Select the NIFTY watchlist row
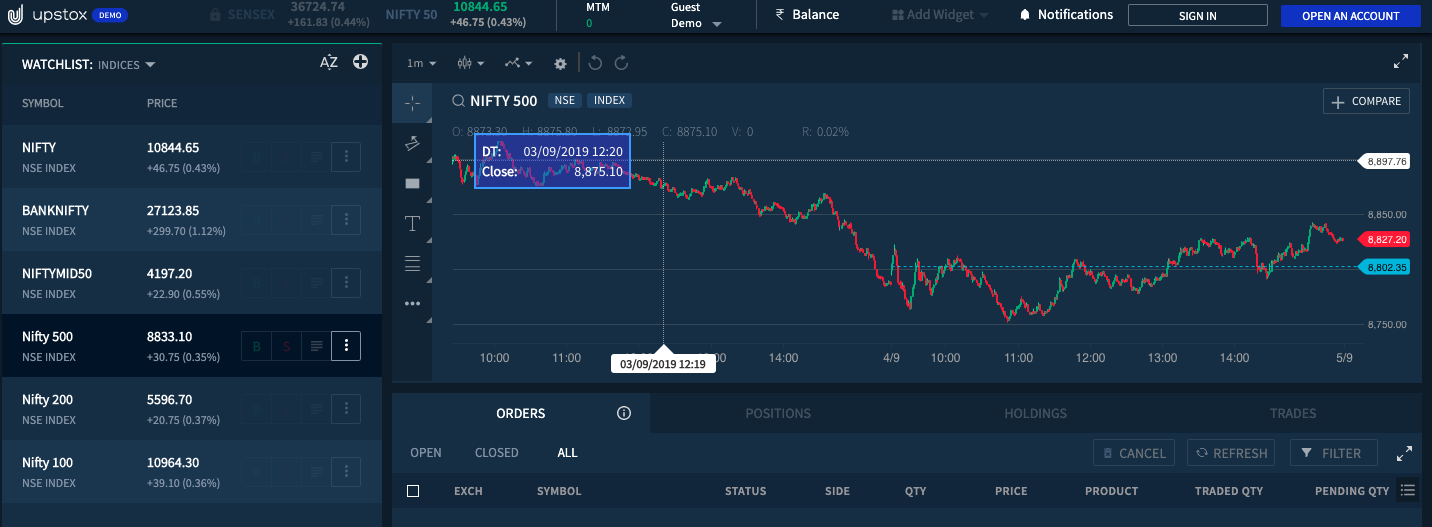1432x527 pixels. (x=190, y=157)
